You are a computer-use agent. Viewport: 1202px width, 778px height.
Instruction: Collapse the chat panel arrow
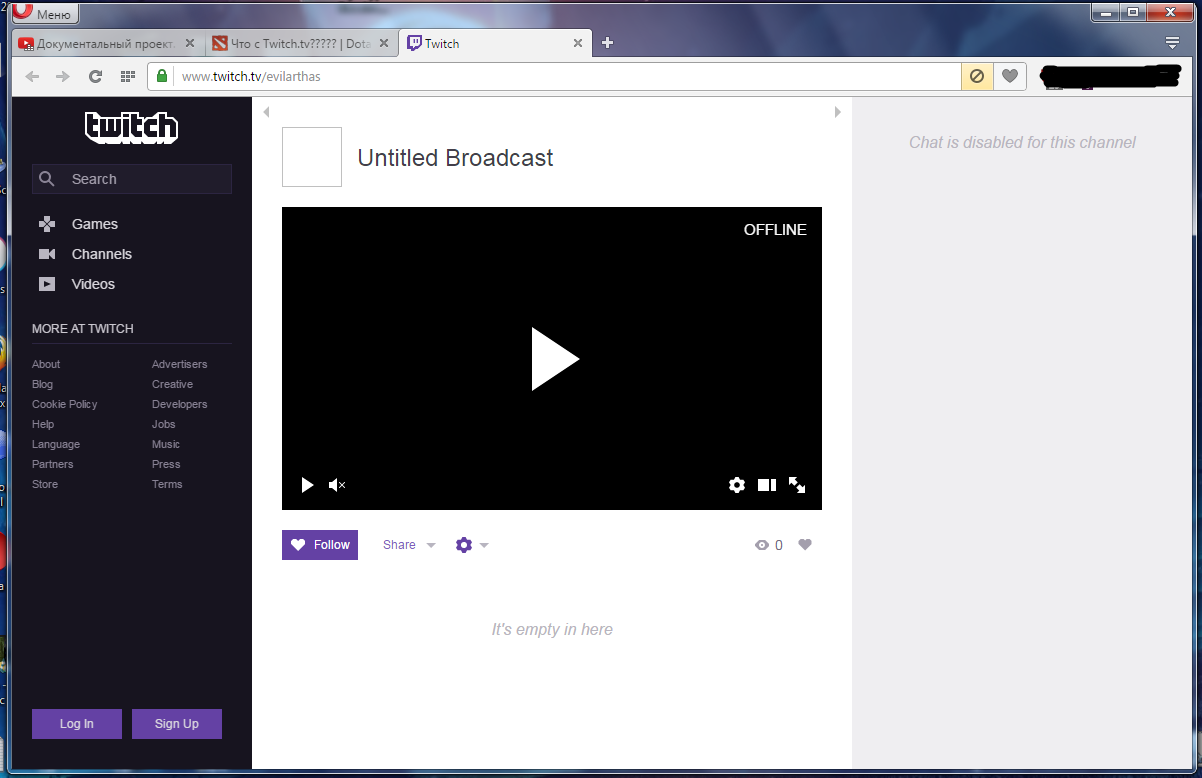(x=838, y=112)
